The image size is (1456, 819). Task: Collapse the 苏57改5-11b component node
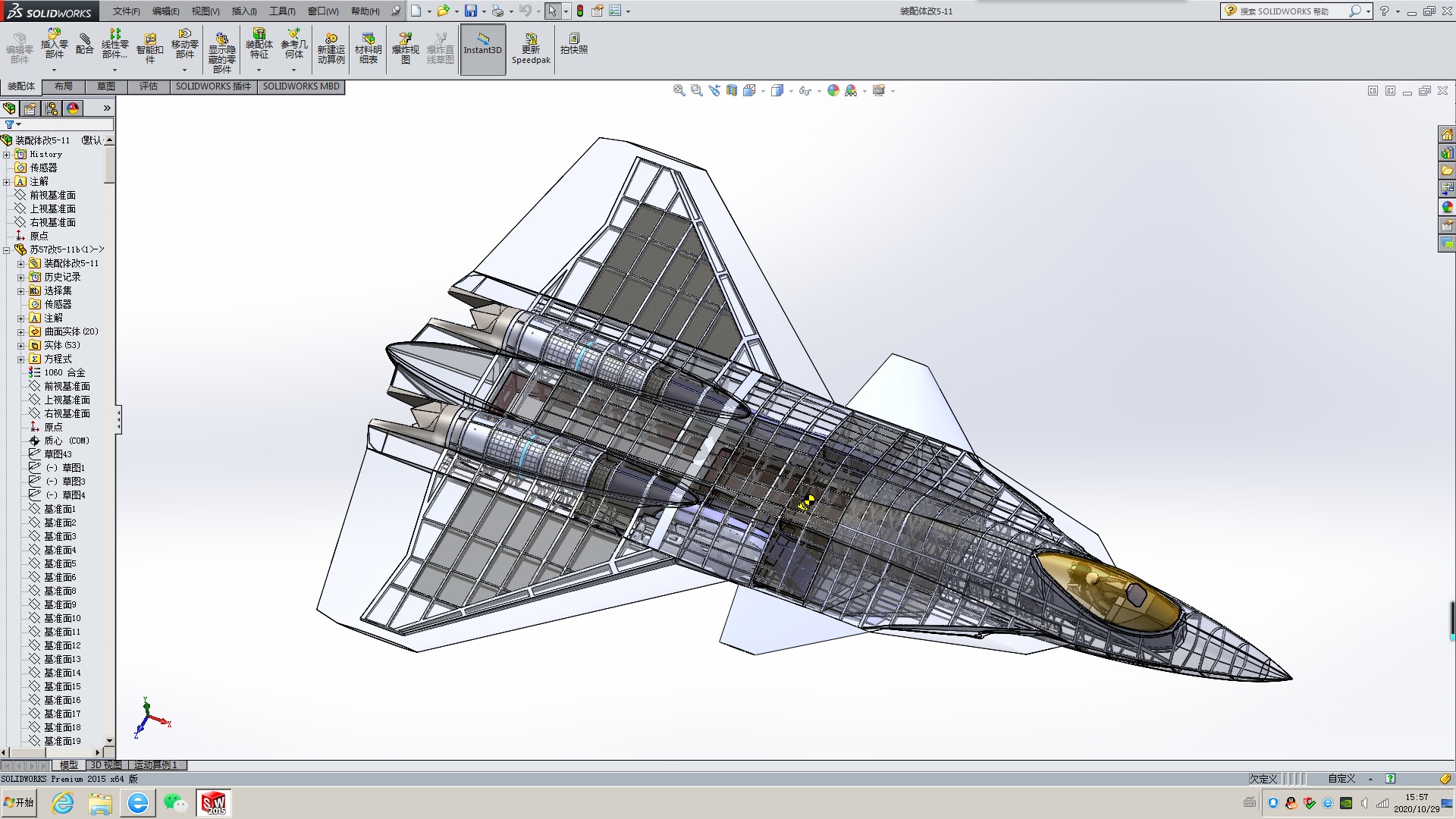(x=7, y=250)
